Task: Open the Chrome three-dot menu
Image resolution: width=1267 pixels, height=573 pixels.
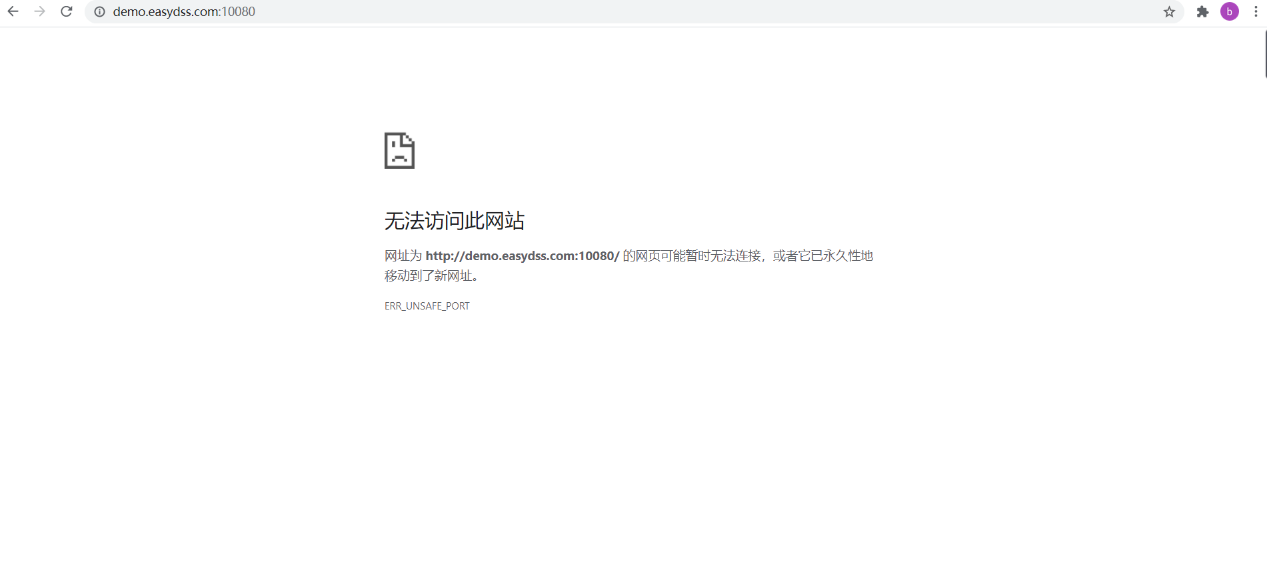Action: (x=1256, y=12)
